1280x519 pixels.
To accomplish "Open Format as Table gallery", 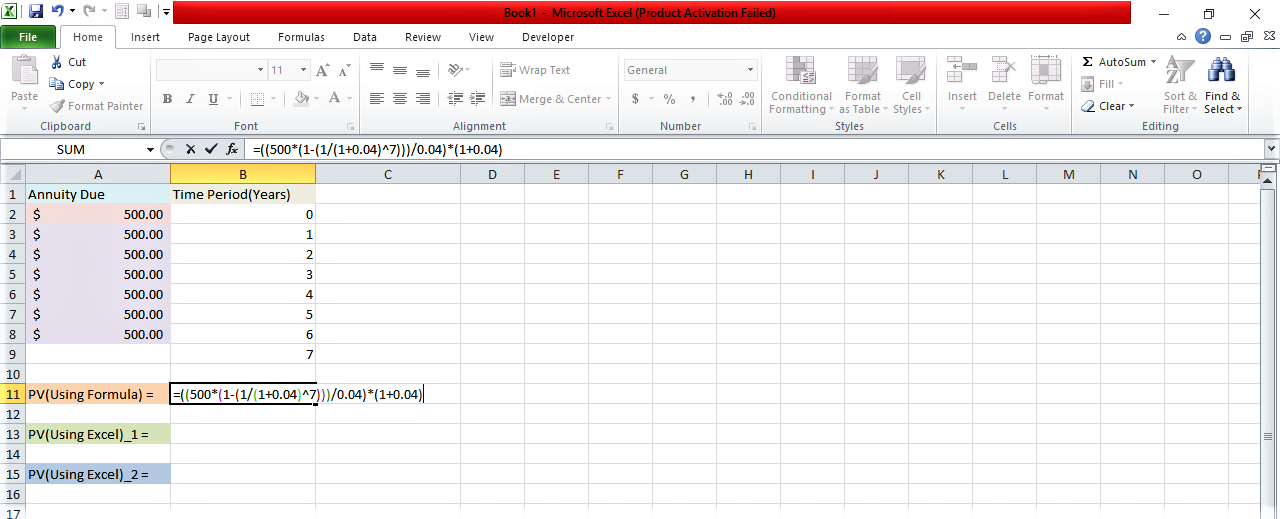I will pyautogui.click(x=862, y=85).
